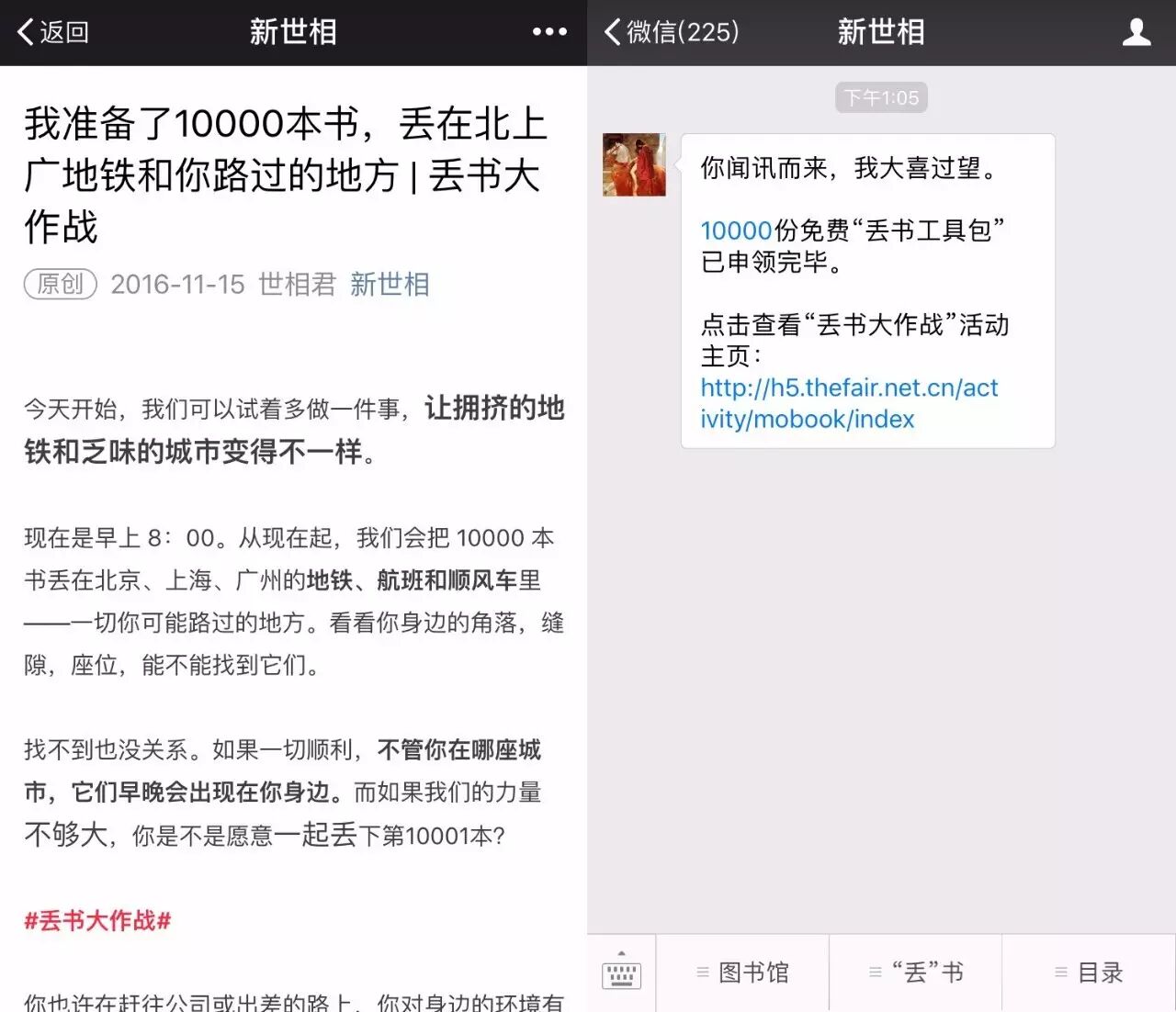This screenshot has height=1012, width=1176.
Task: Open the h5.thefair.net.cn activity link
Action: tap(848, 403)
